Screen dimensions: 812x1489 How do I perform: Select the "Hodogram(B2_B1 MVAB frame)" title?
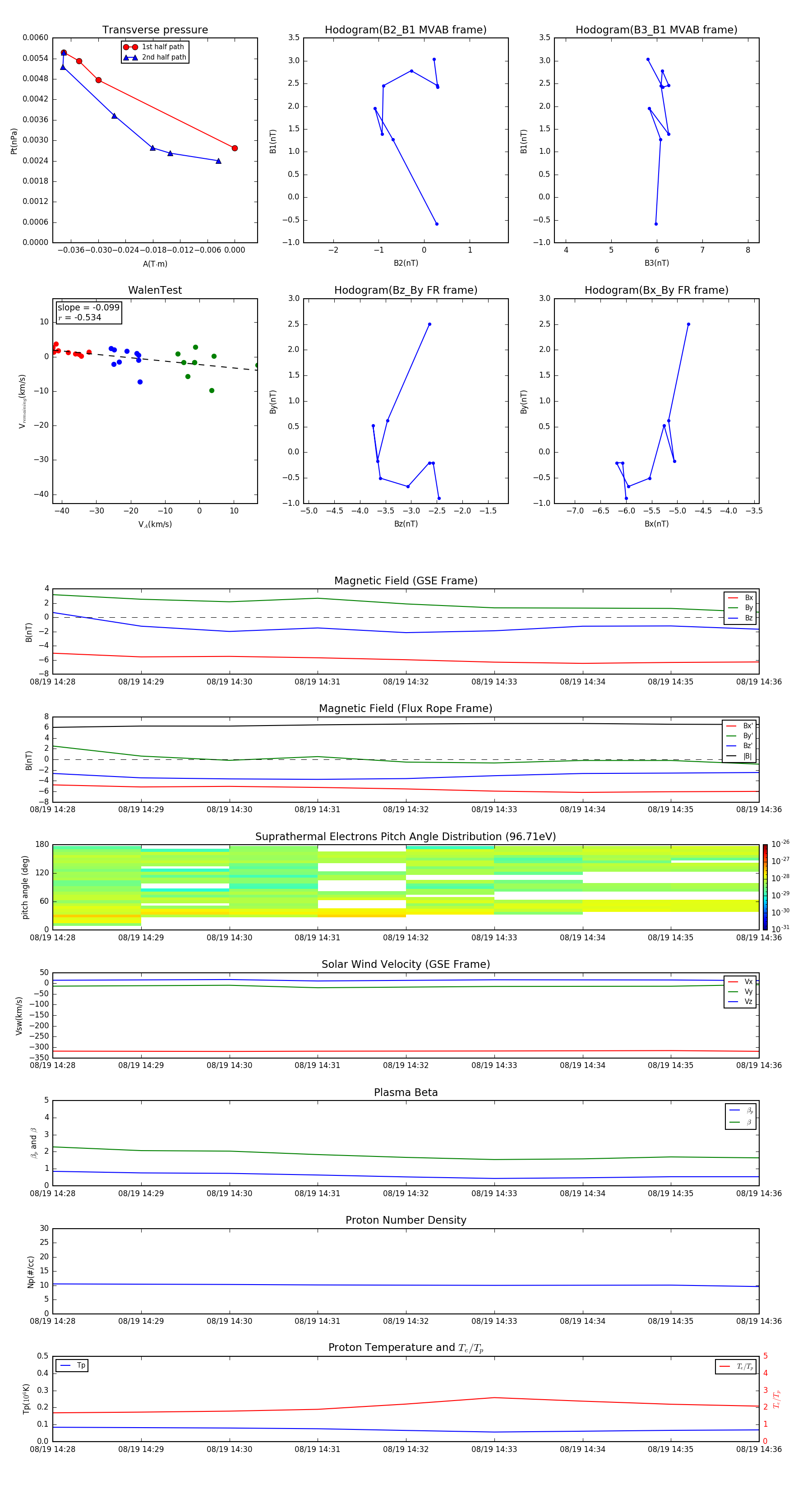[x=406, y=30]
